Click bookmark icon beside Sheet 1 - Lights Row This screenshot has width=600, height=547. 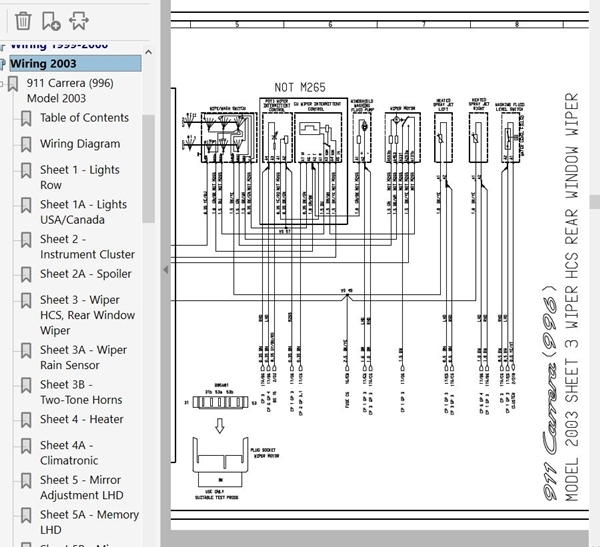tap(26, 171)
